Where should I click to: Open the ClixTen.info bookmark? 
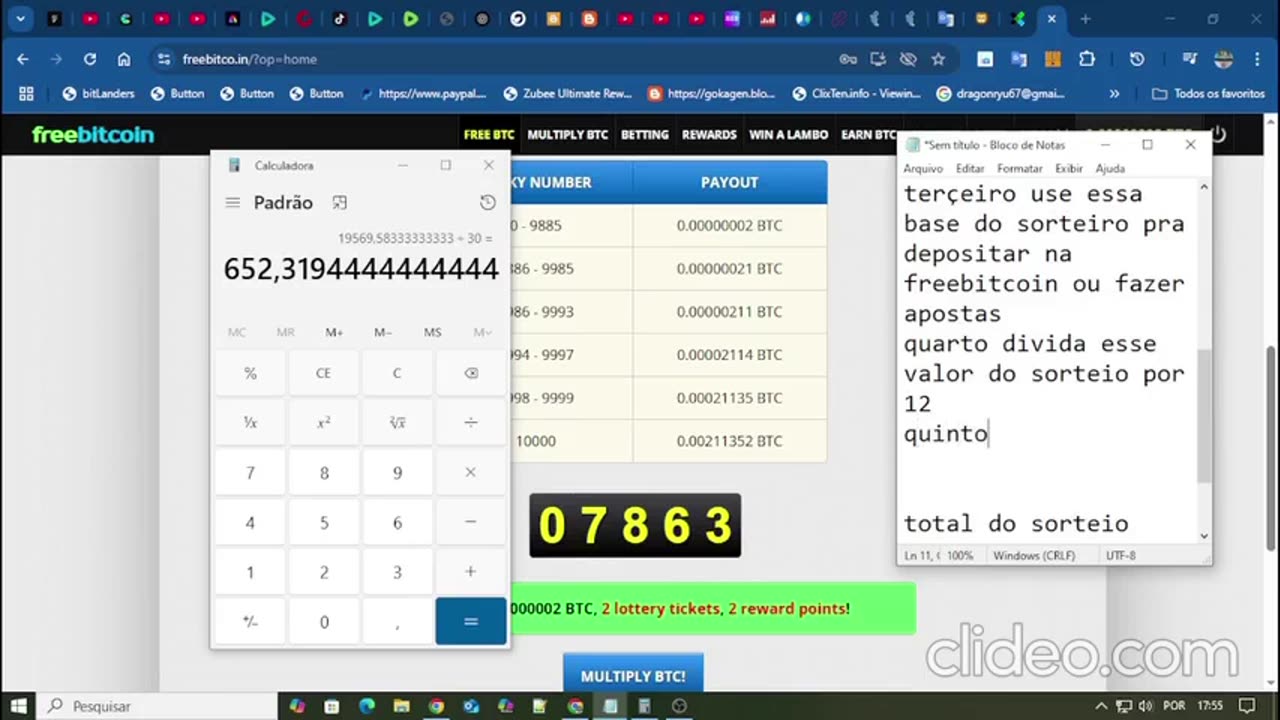pos(857,94)
